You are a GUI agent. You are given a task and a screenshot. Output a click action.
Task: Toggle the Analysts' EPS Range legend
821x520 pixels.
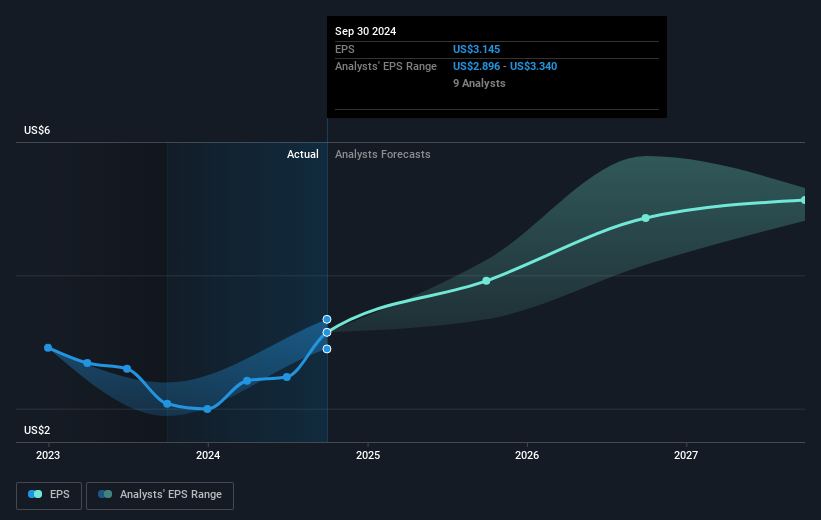160,495
